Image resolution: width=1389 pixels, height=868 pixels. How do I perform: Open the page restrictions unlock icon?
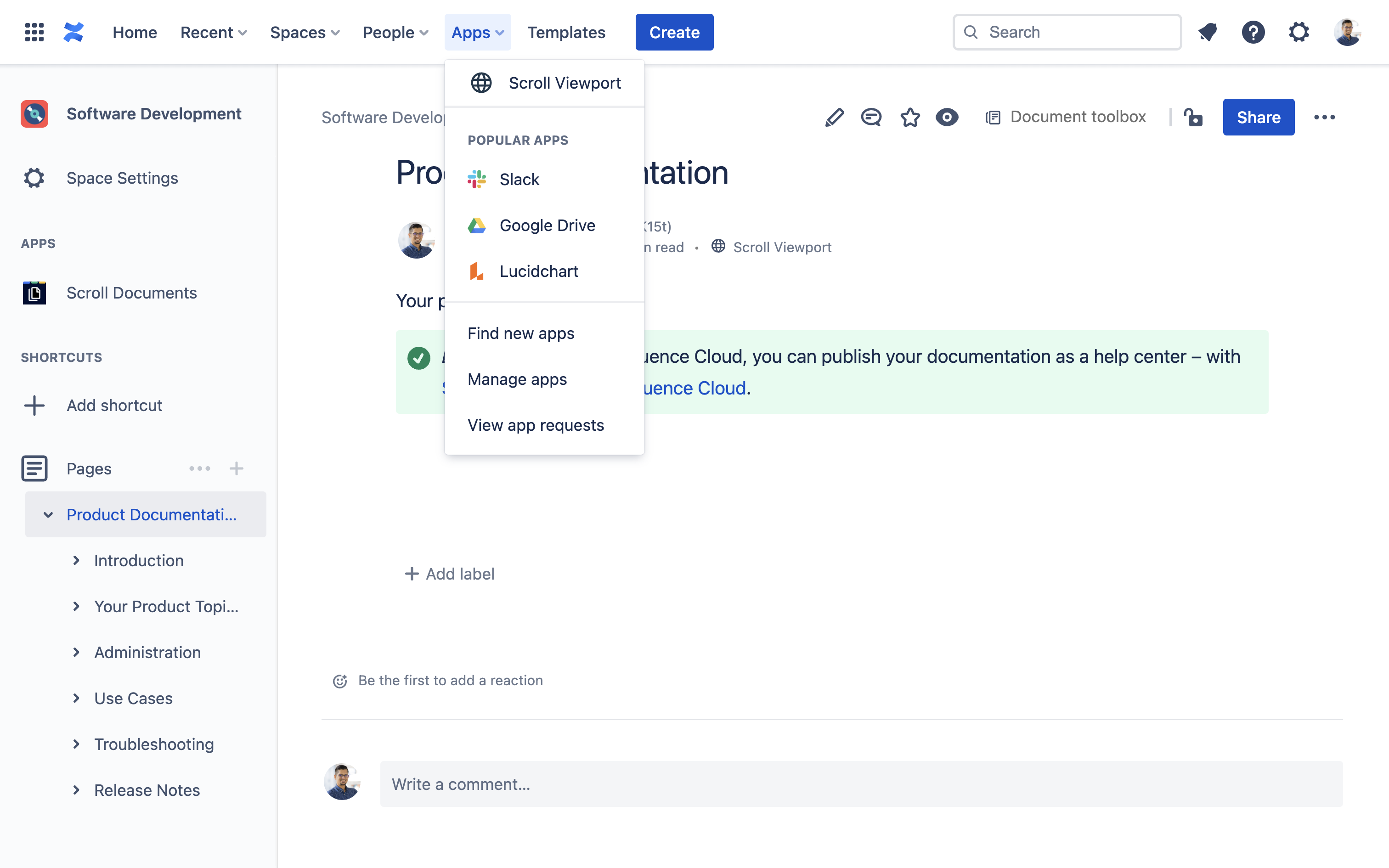(1193, 117)
